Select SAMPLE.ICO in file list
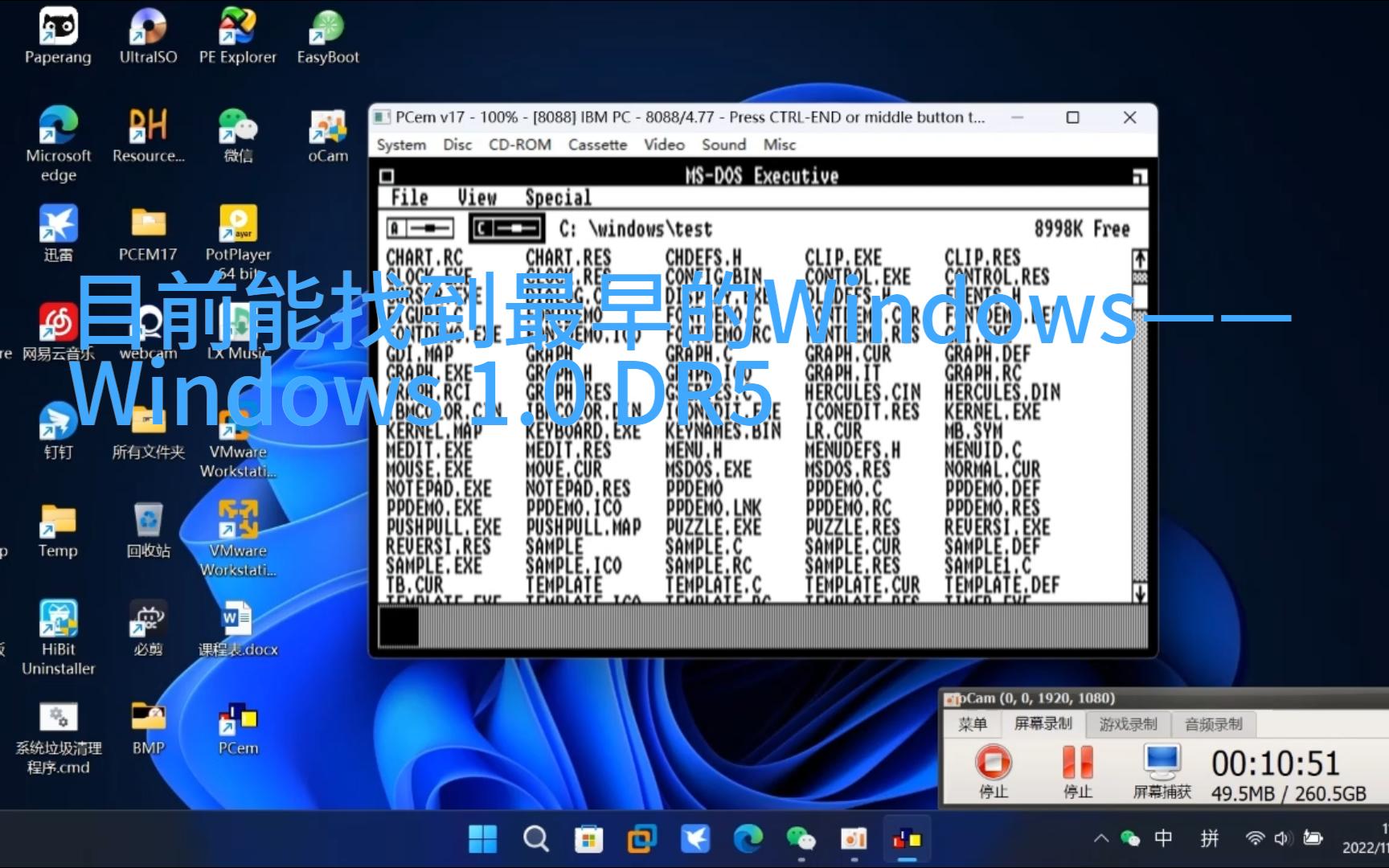1389x868 pixels. pyautogui.click(x=574, y=566)
